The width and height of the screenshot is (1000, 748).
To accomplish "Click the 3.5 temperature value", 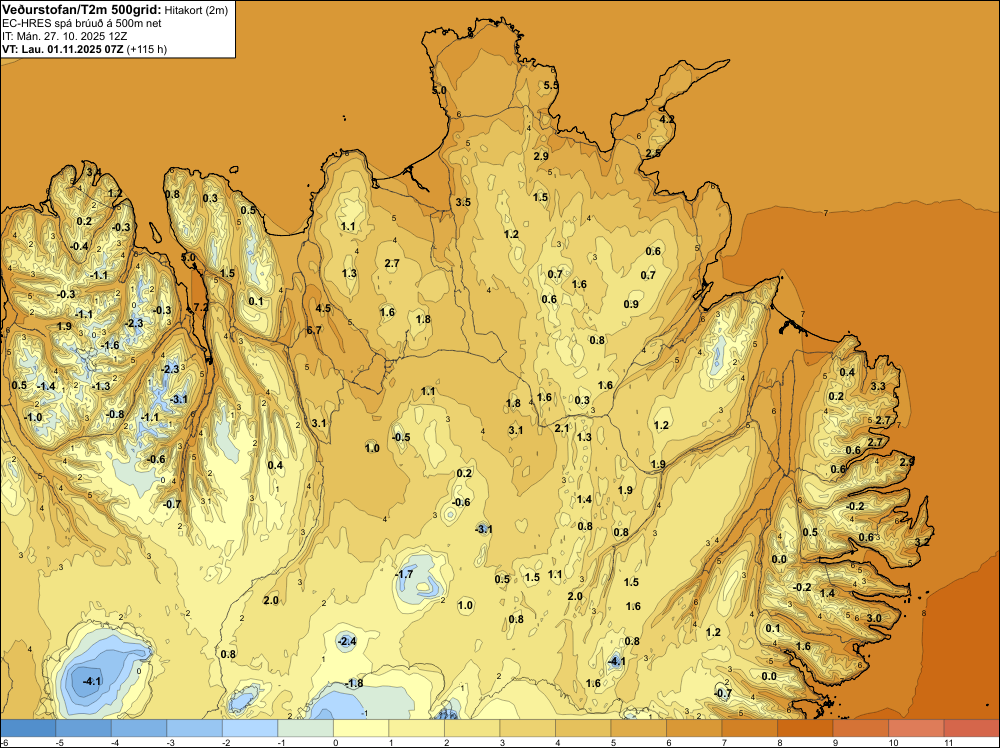I will (x=463, y=202).
